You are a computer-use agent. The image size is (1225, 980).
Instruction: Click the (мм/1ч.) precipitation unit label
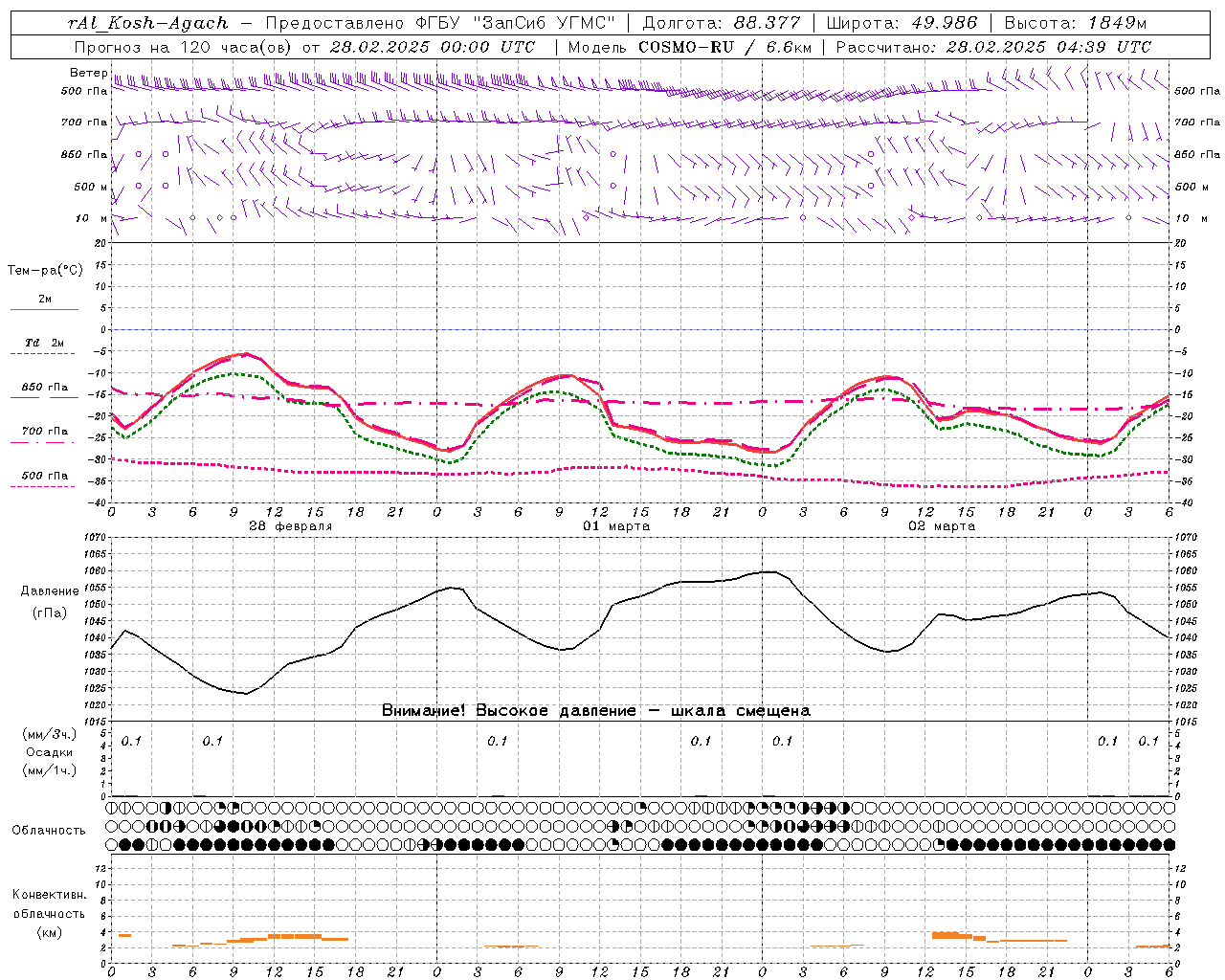[x=50, y=770]
